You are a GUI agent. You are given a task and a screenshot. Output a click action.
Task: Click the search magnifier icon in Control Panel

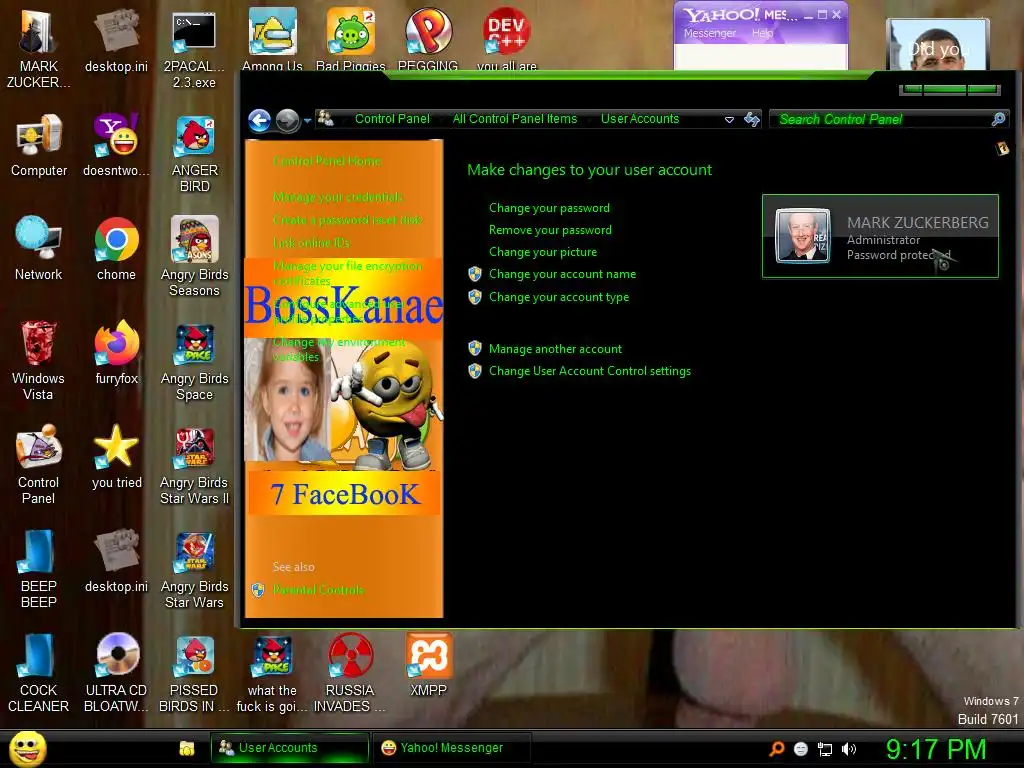click(x=998, y=119)
